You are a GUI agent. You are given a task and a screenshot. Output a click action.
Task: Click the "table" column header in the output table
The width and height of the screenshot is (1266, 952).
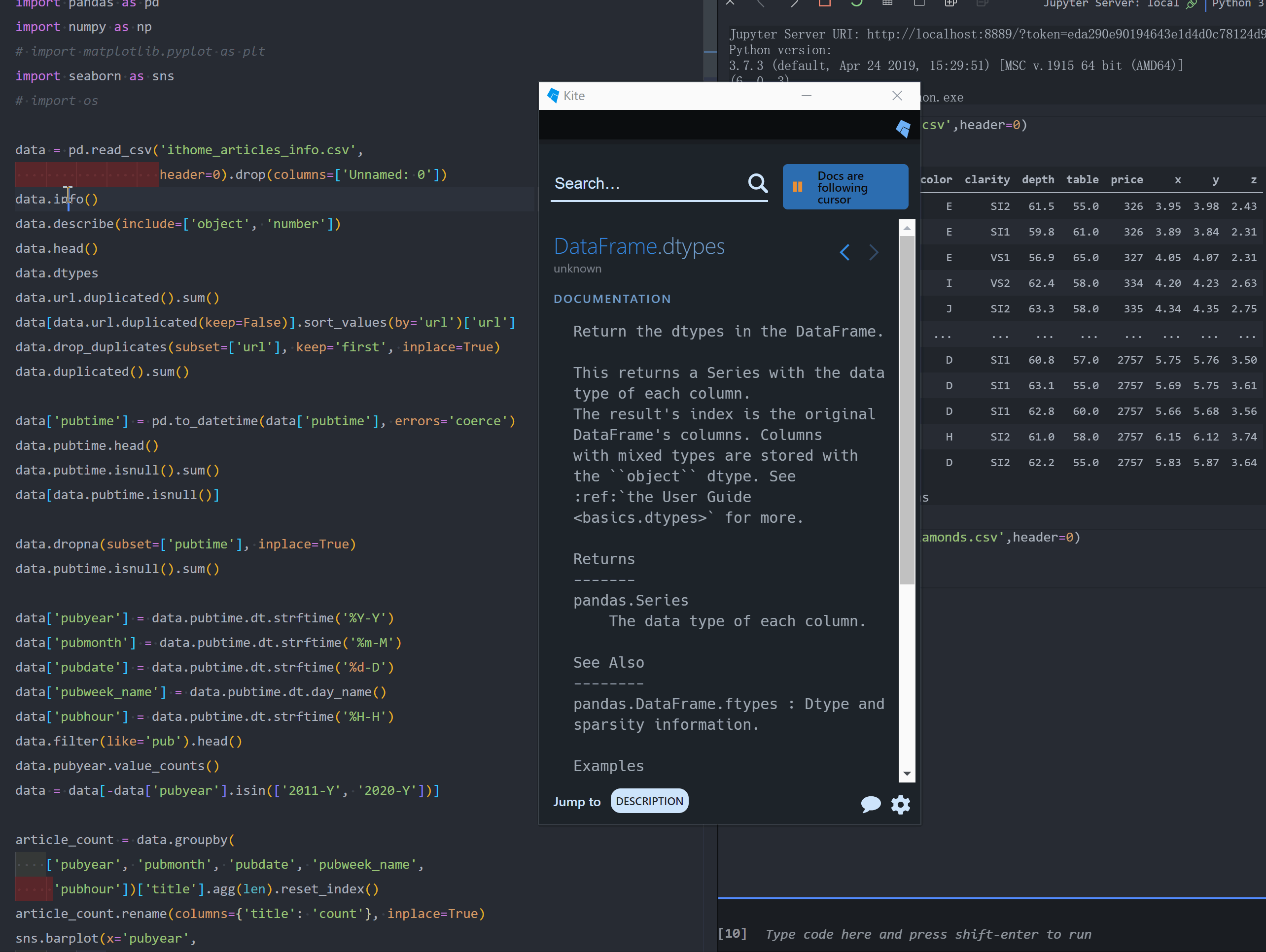pyautogui.click(x=1082, y=180)
